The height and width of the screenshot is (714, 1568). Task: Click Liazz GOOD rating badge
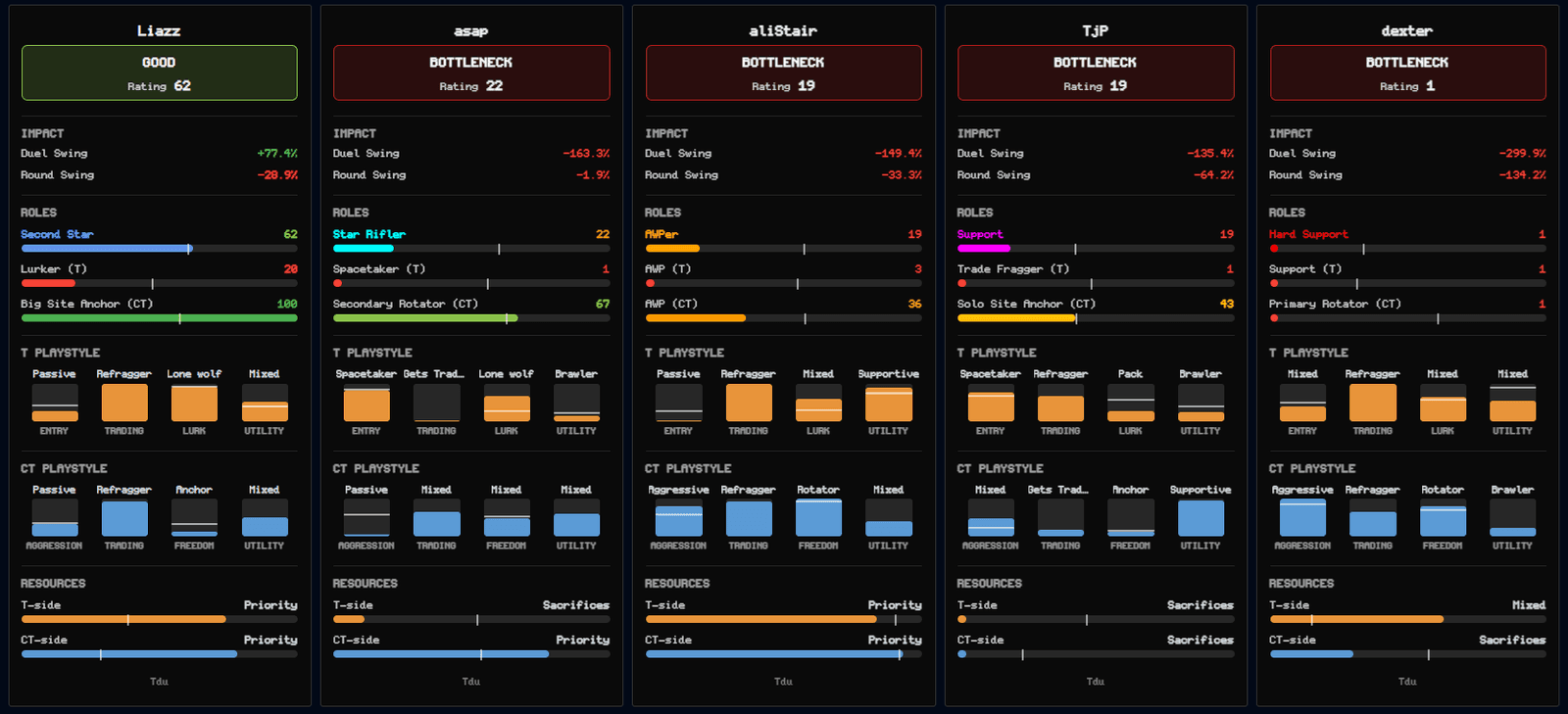click(x=159, y=72)
